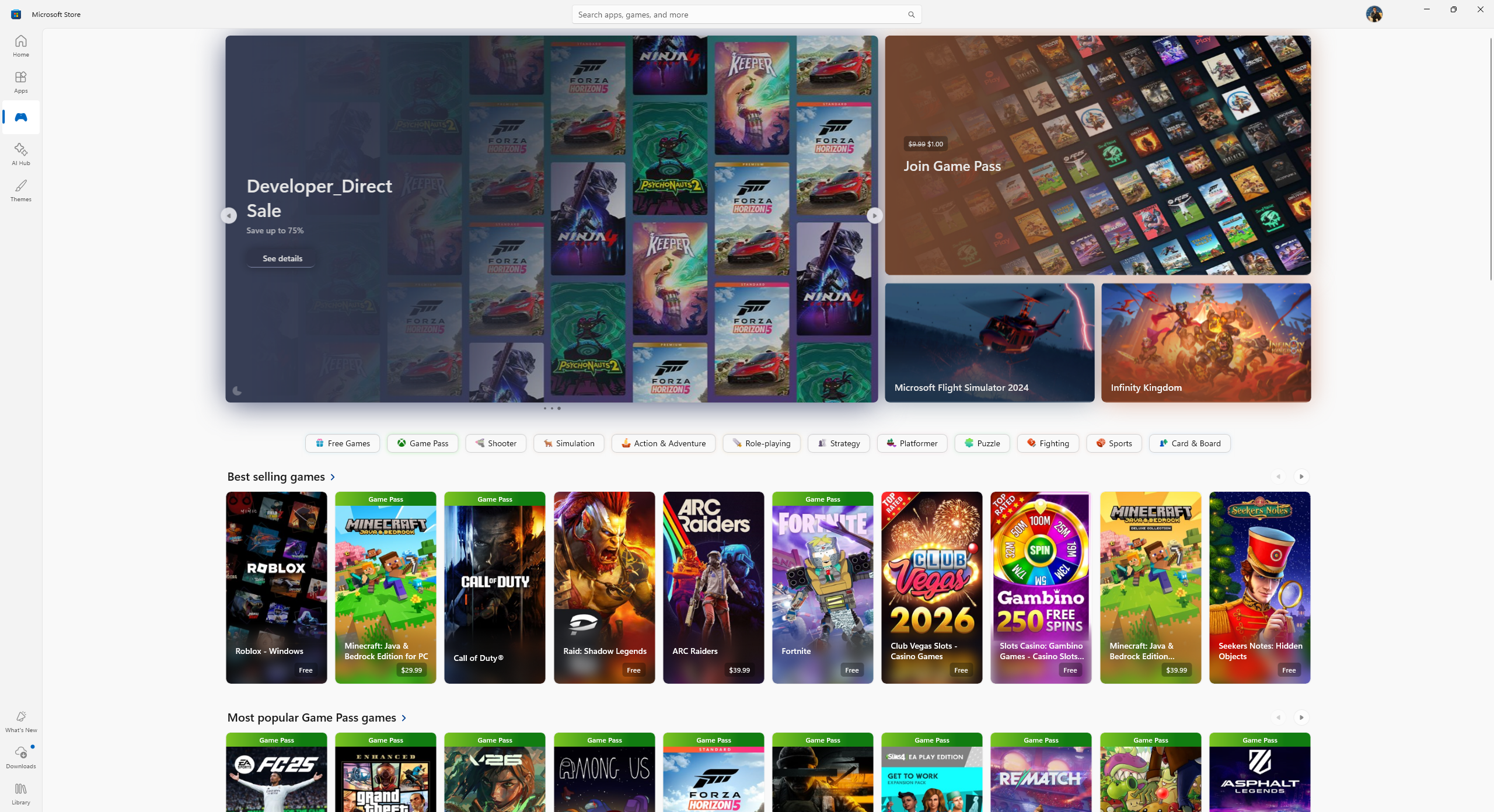Click the search magnifier icon
The image size is (1494, 812).
tap(911, 15)
